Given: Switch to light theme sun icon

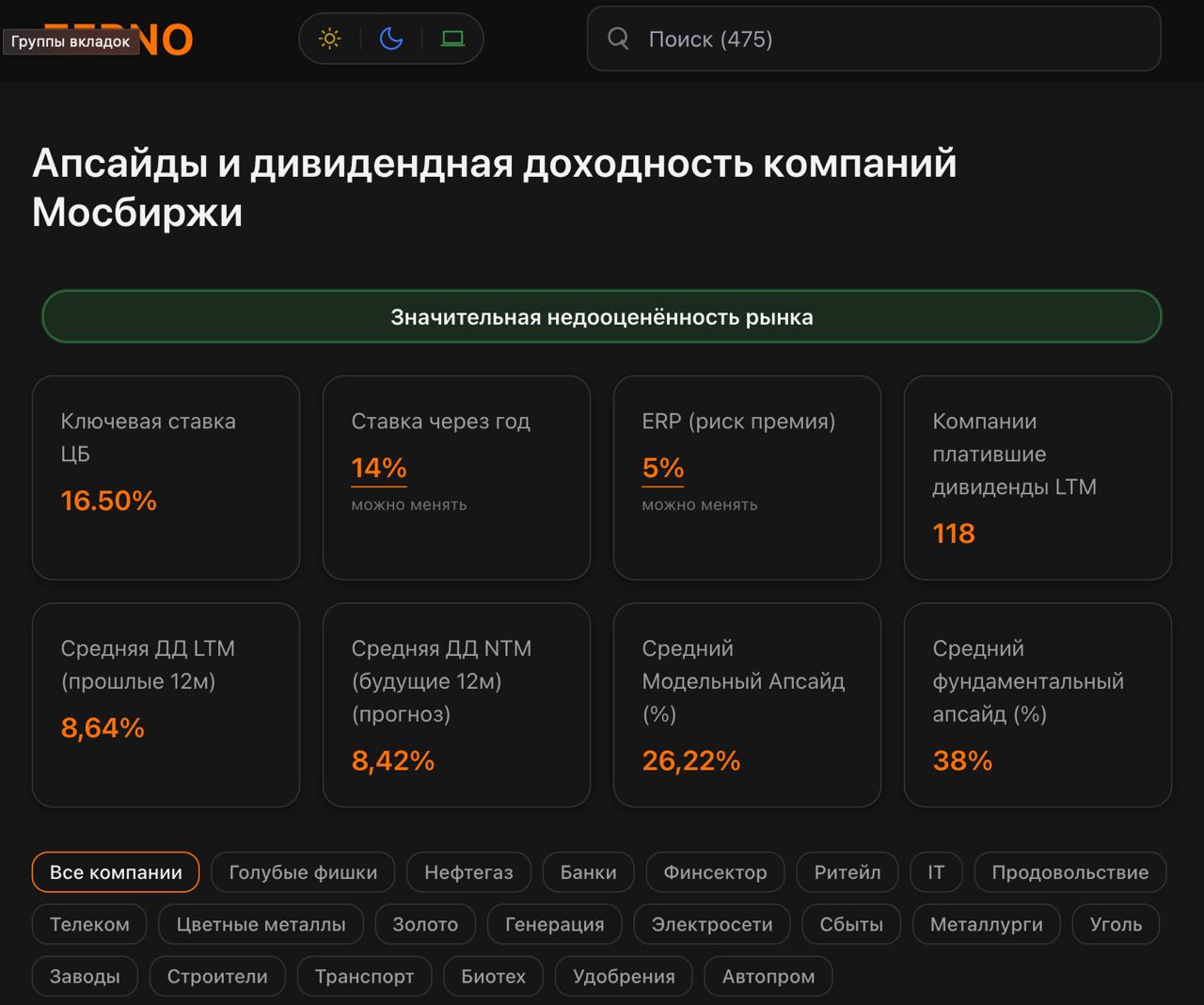Looking at the screenshot, I should 330,39.
